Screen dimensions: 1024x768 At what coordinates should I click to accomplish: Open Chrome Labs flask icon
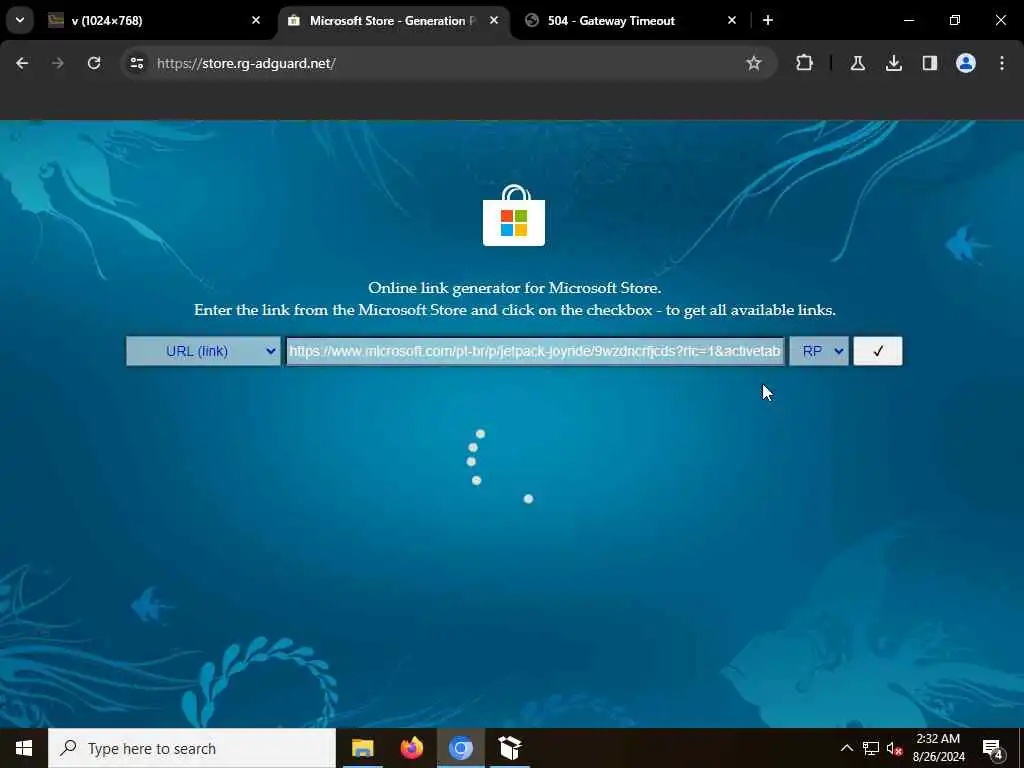pos(857,63)
